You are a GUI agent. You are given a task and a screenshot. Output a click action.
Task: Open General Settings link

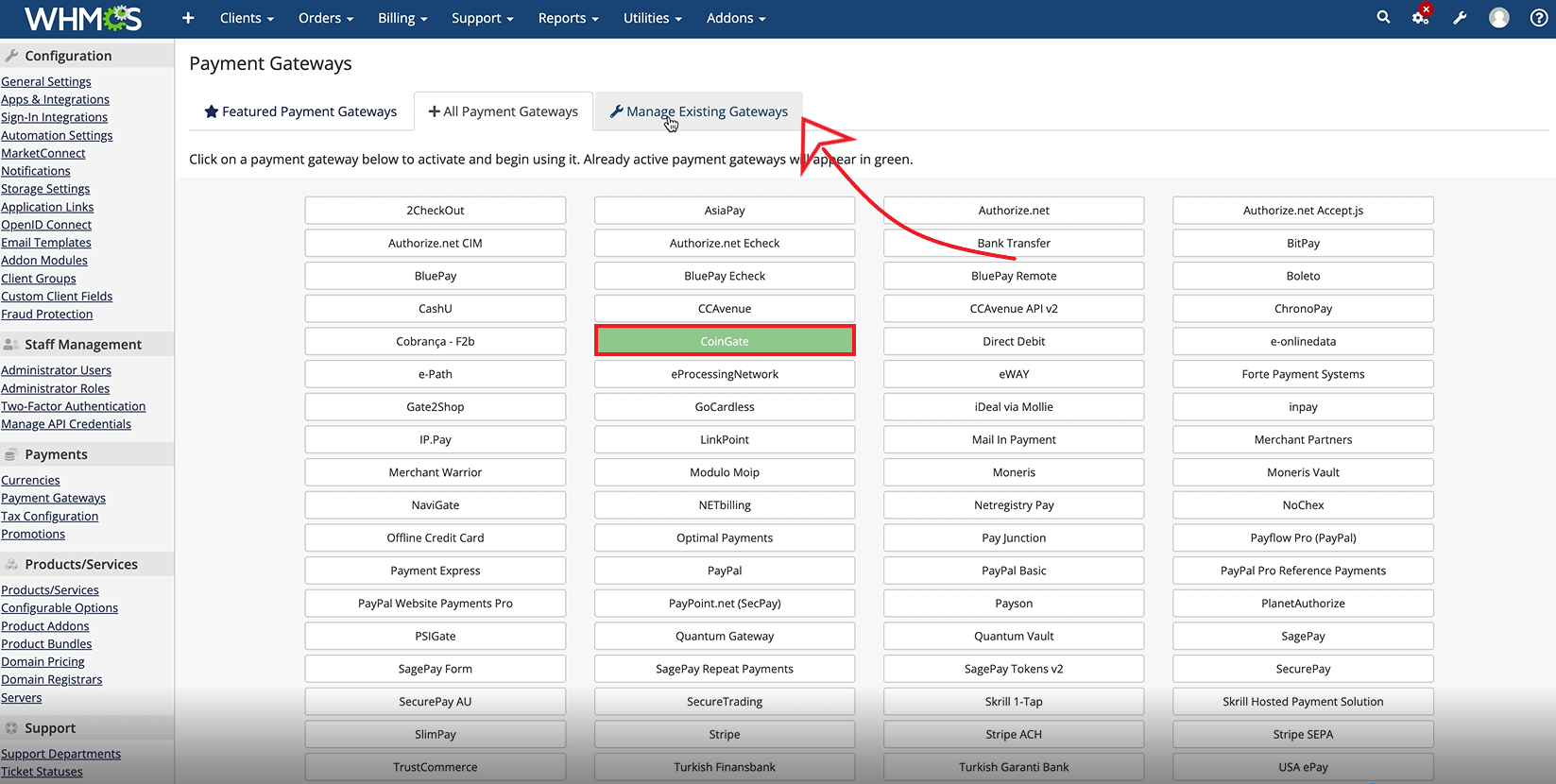[46, 81]
